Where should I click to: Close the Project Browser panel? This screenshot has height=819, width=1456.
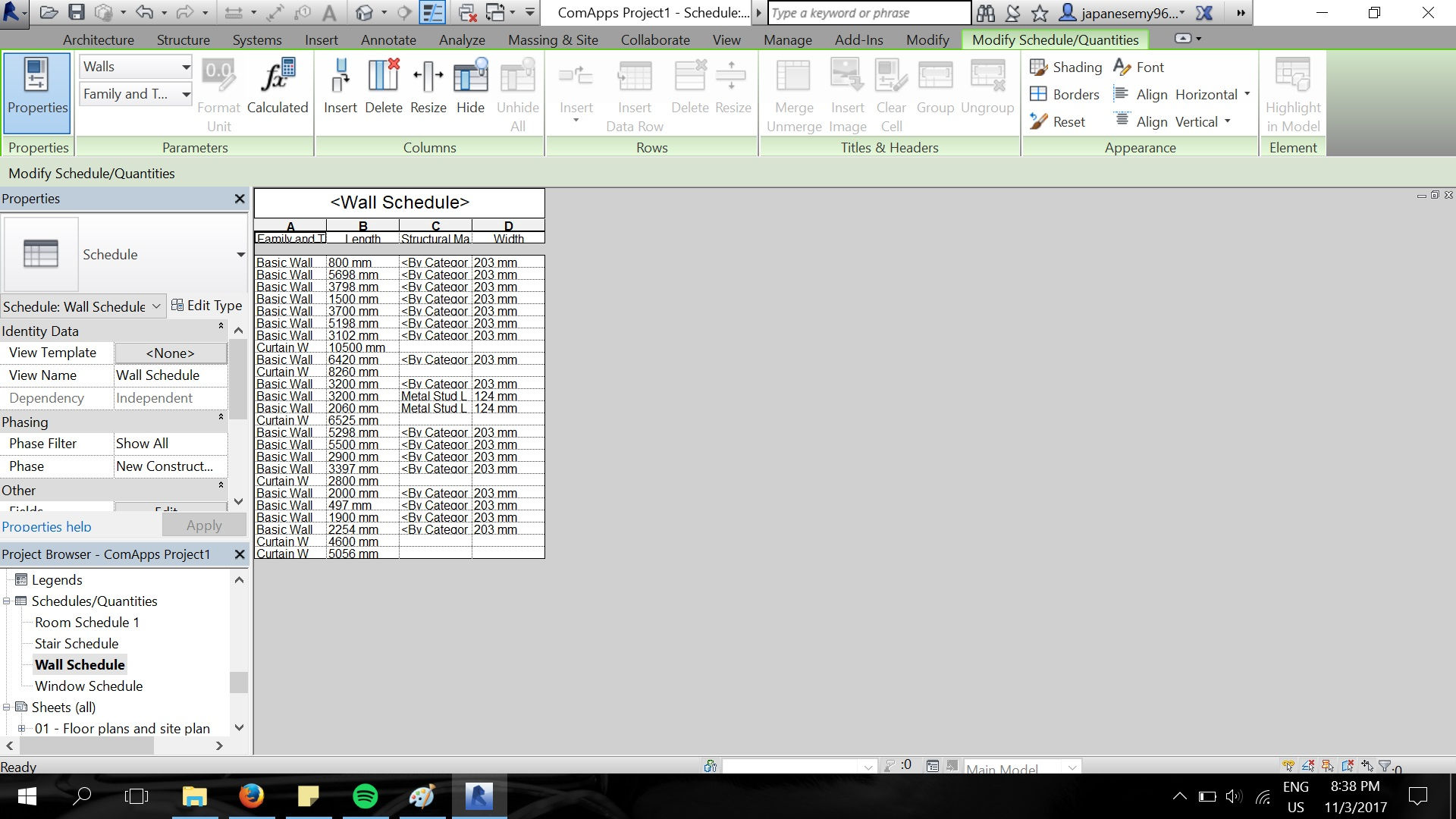tap(240, 554)
